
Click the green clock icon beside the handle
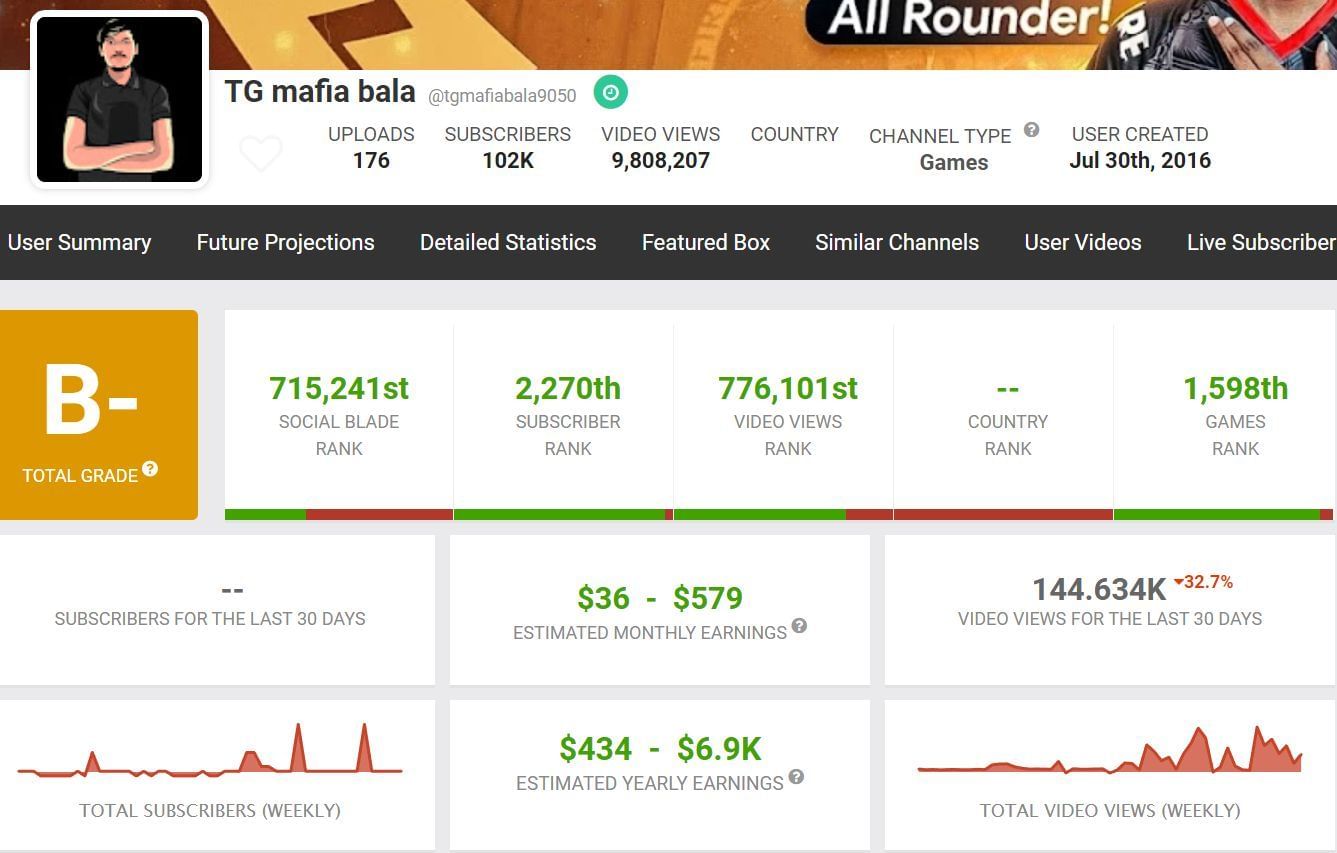click(x=610, y=93)
